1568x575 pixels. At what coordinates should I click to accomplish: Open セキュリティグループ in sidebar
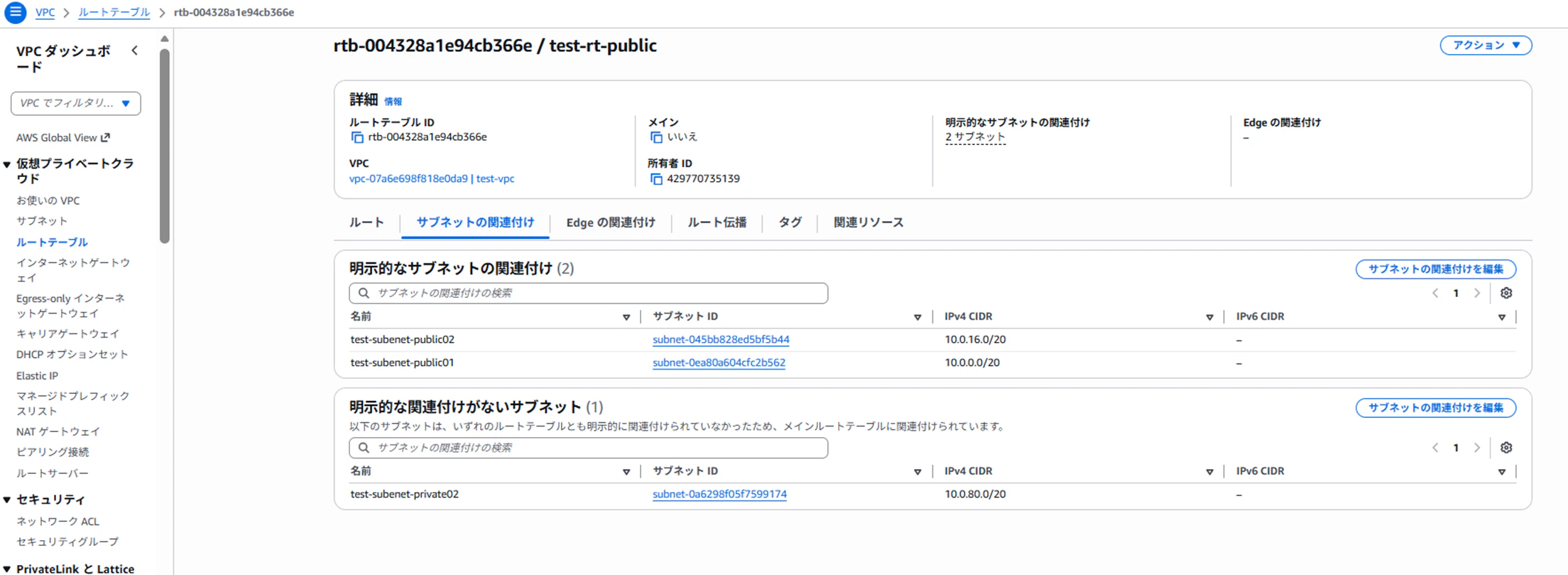pos(67,542)
